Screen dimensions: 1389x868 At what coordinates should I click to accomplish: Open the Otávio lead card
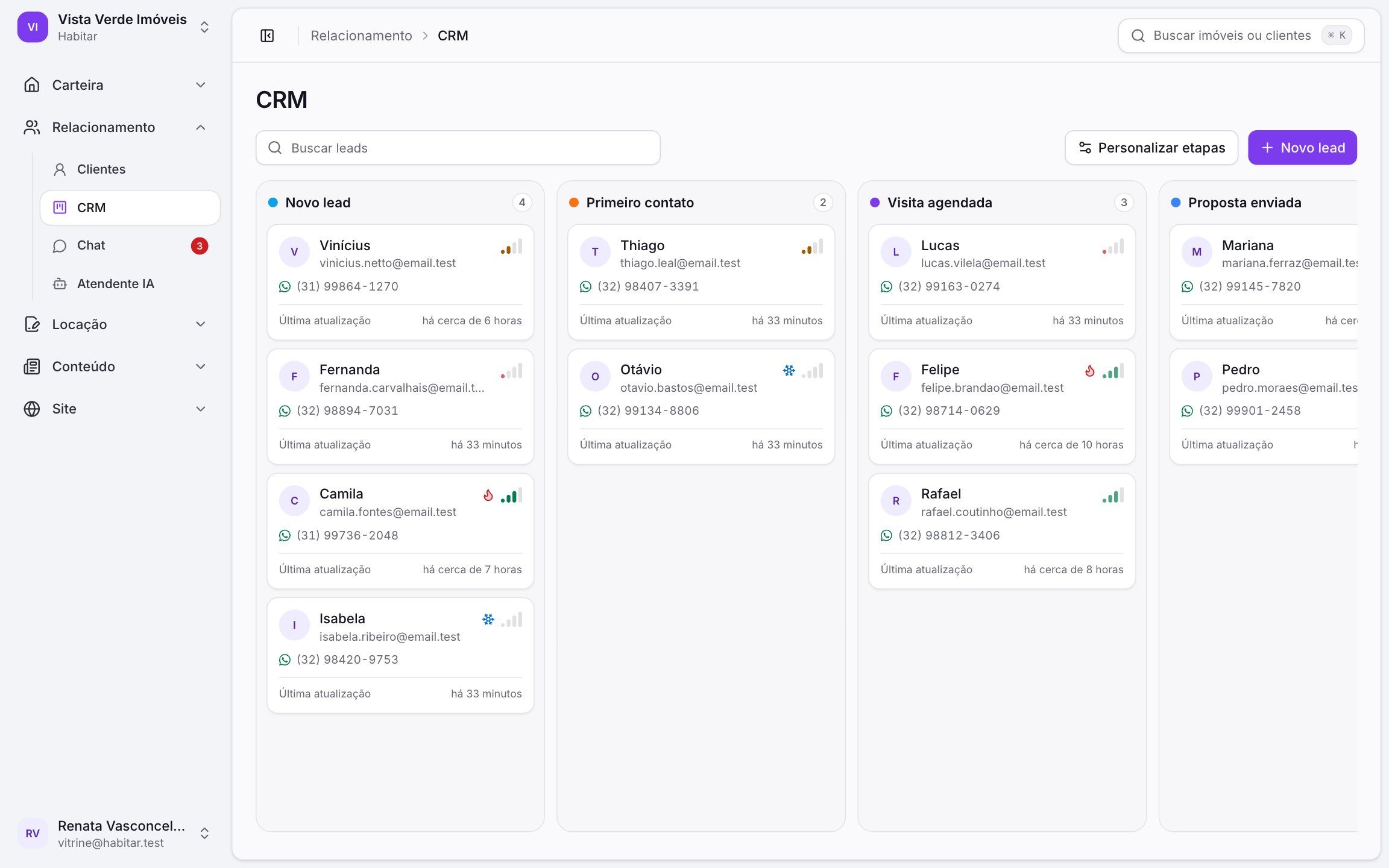coord(701,407)
